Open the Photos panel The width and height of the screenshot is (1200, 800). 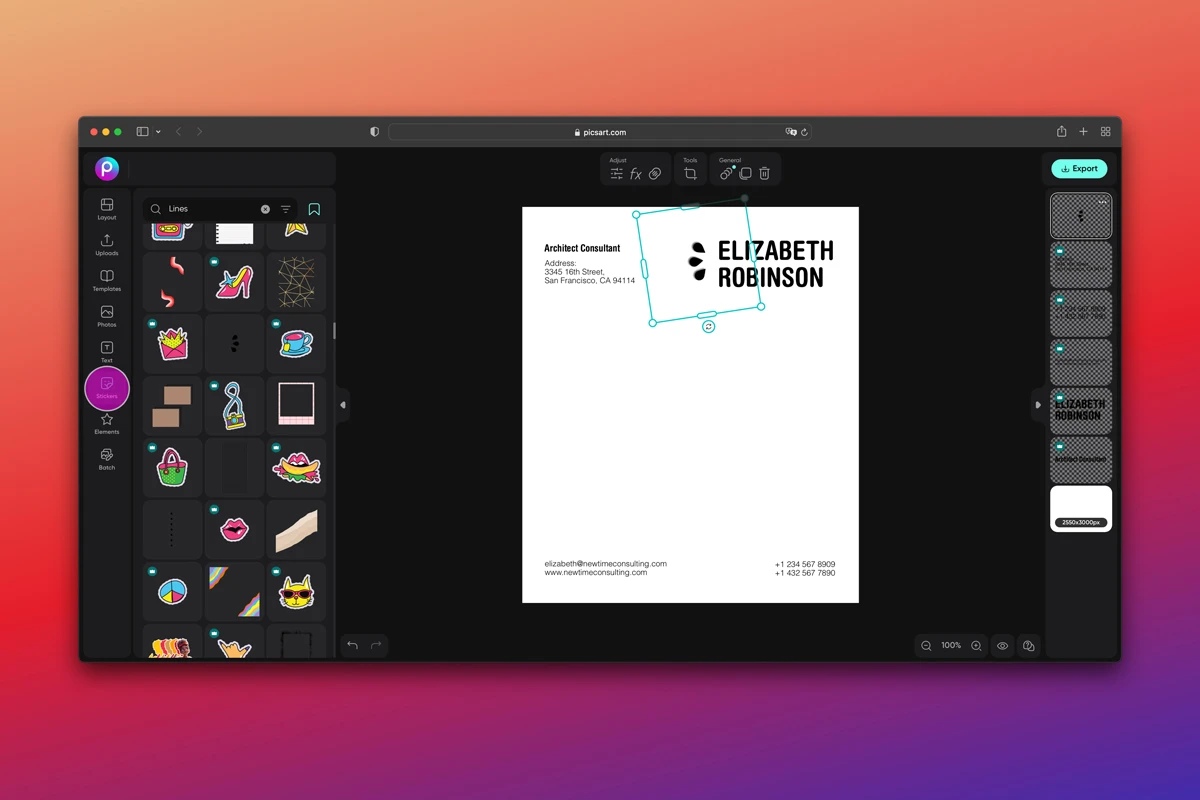[x=106, y=316]
